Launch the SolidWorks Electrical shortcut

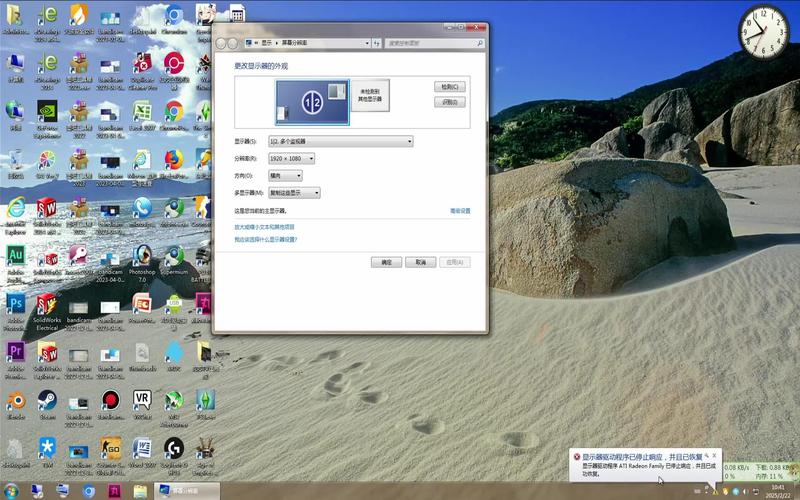tap(47, 303)
